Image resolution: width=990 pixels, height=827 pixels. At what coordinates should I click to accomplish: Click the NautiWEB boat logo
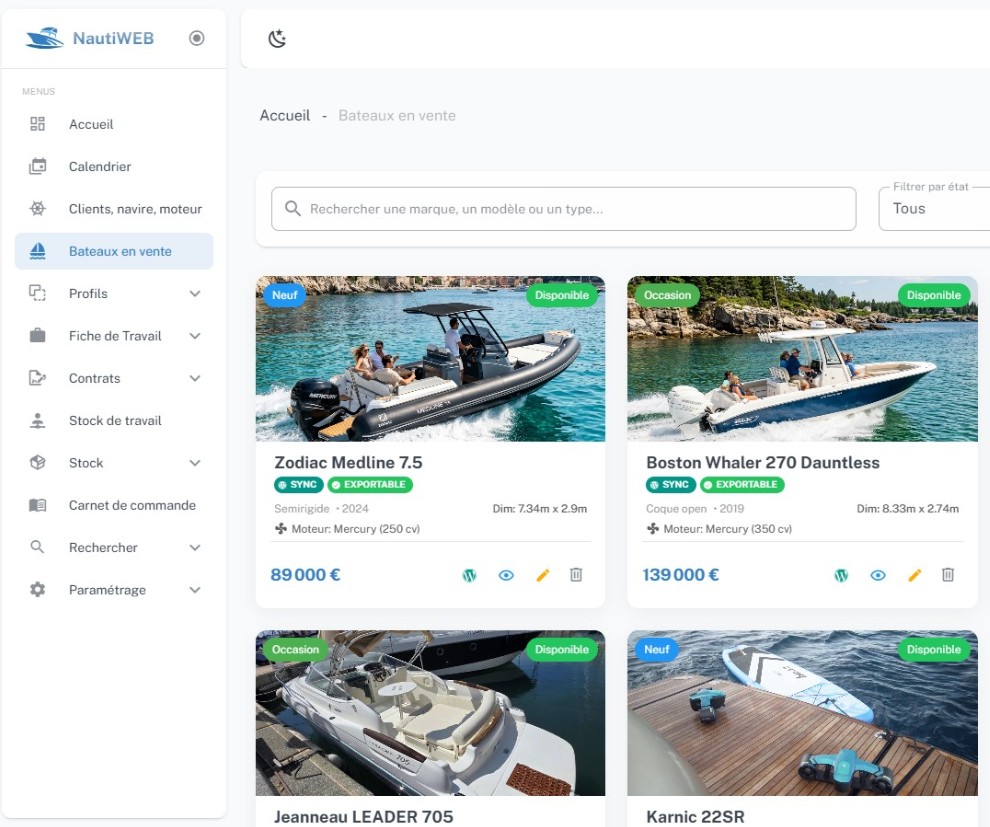44,38
